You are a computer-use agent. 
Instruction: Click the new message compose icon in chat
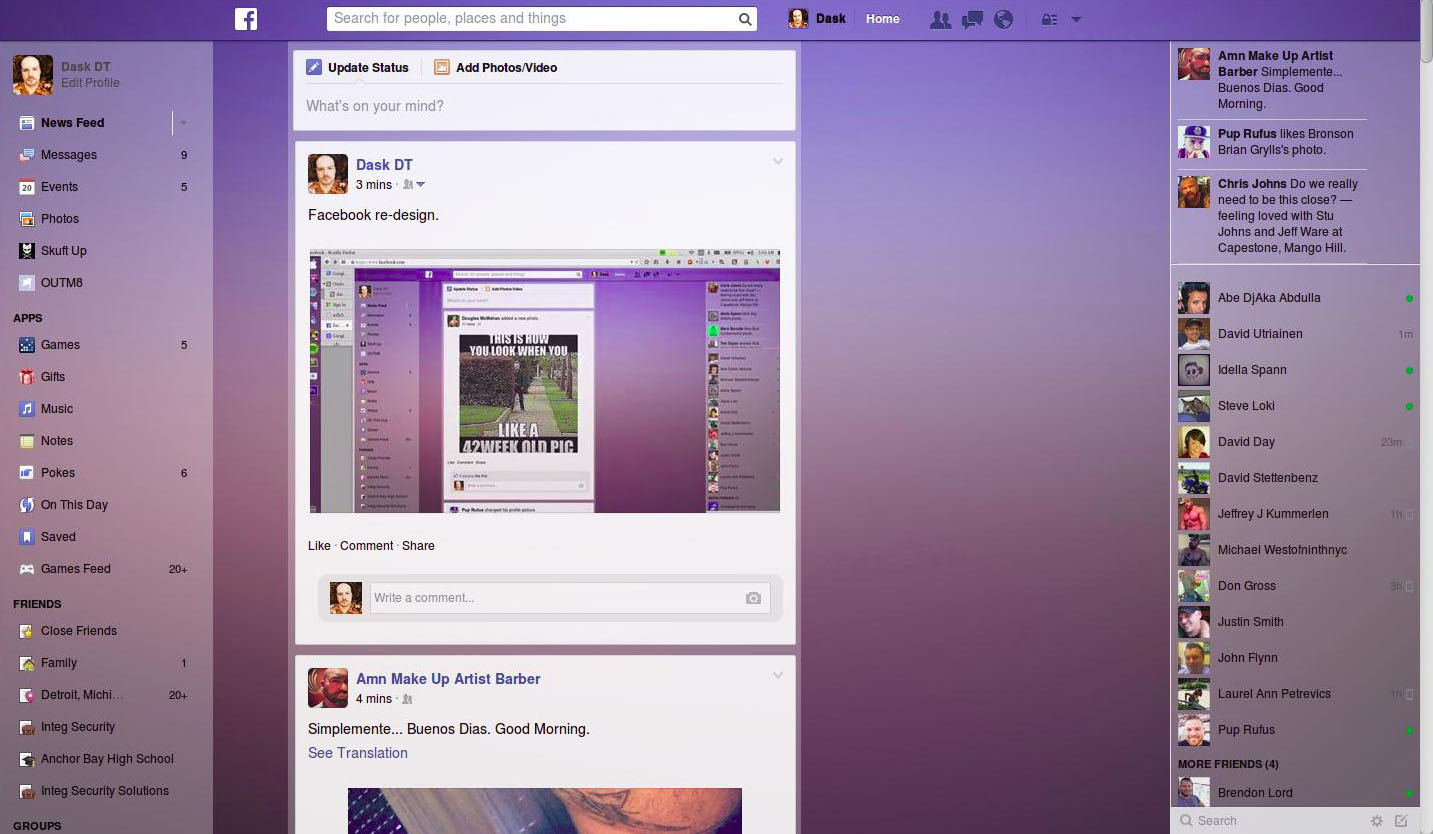click(x=1401, y=821)
